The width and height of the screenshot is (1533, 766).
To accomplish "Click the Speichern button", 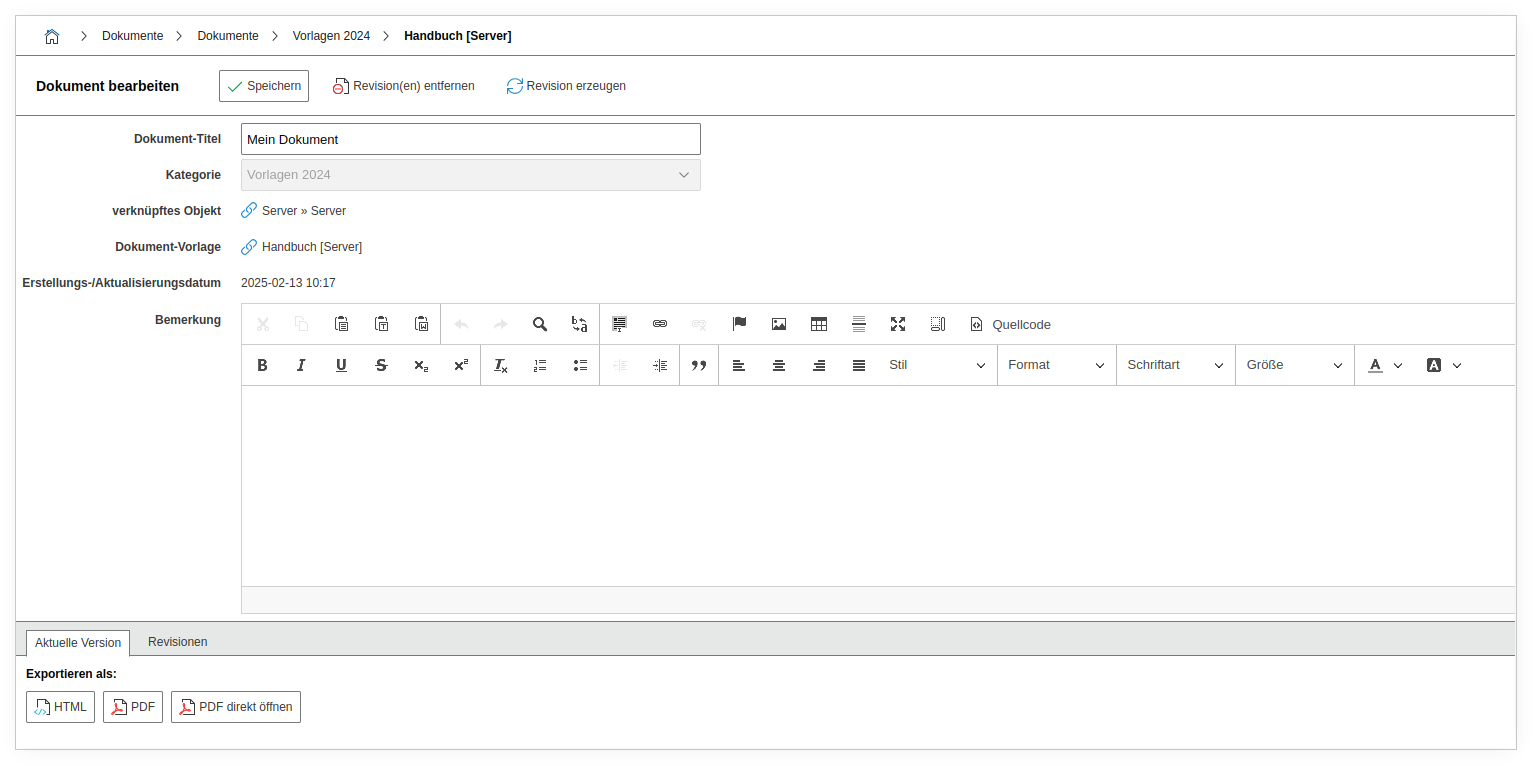I will coord(264,86).
